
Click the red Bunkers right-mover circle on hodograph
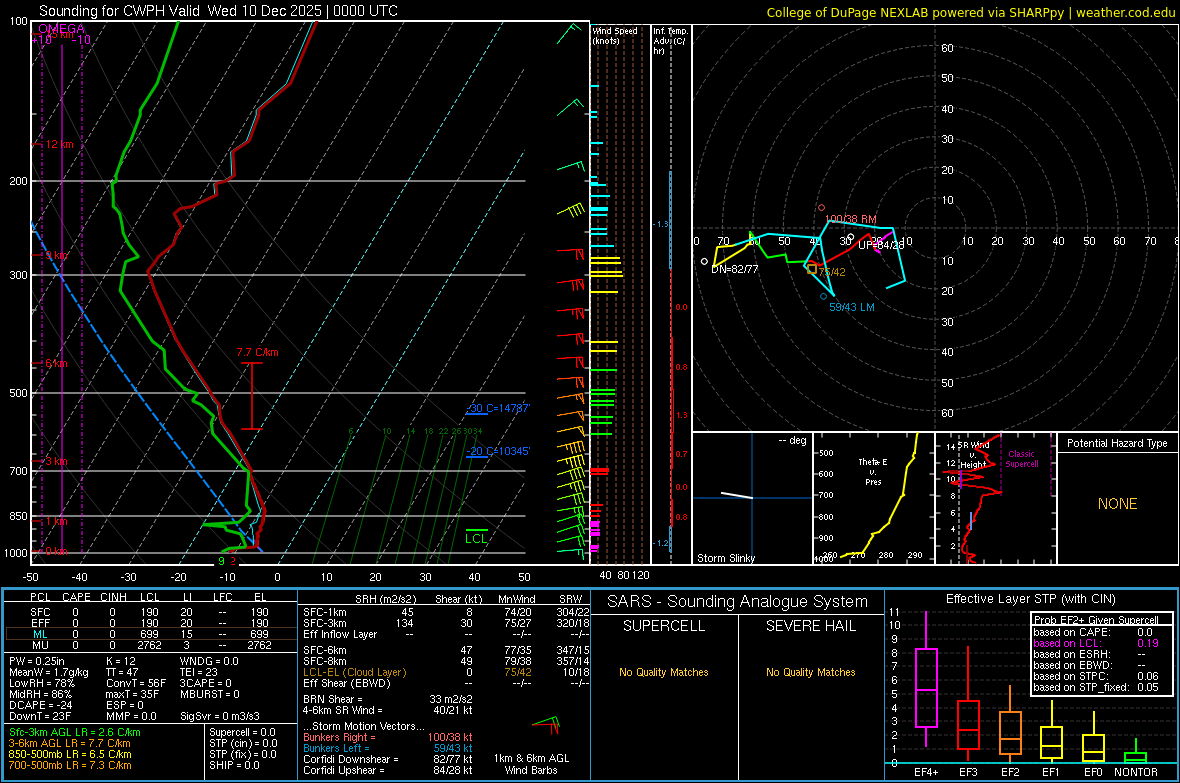point(821,208)
